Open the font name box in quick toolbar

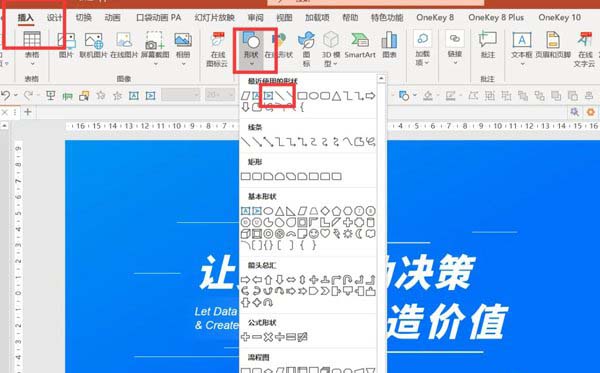[x=181, y=95]
